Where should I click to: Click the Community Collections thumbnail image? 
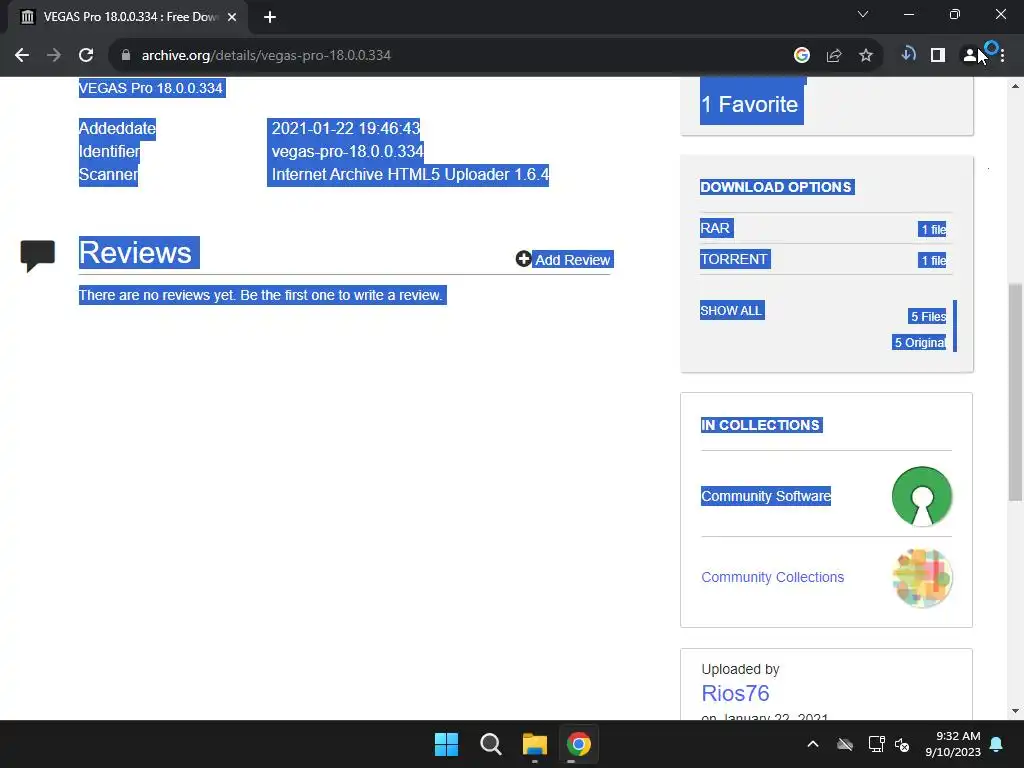click(x=921, y=578)
